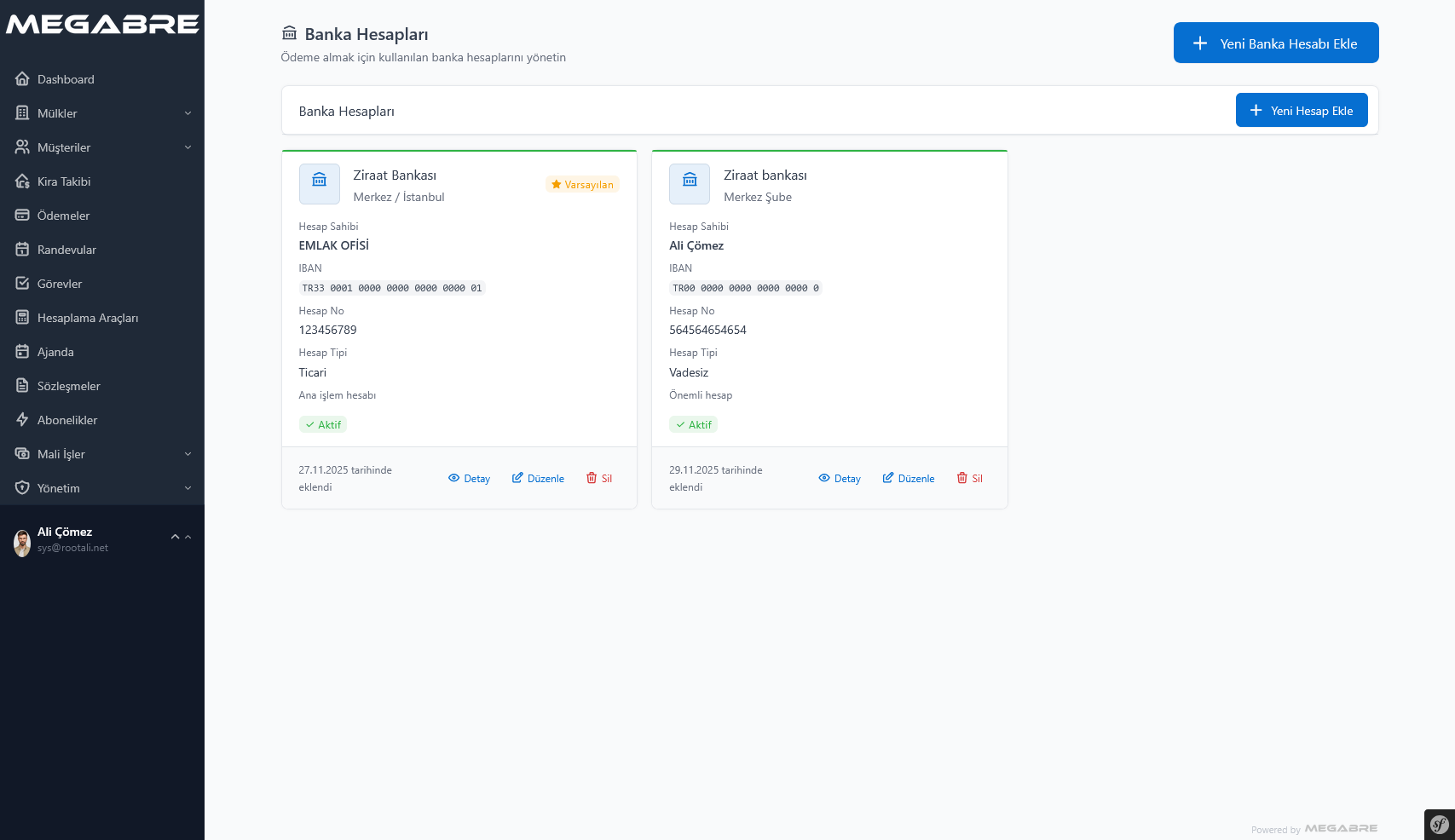1455x840 pixels.
Task: Open the Ödemeler menu item
Action: coord(63,216)
